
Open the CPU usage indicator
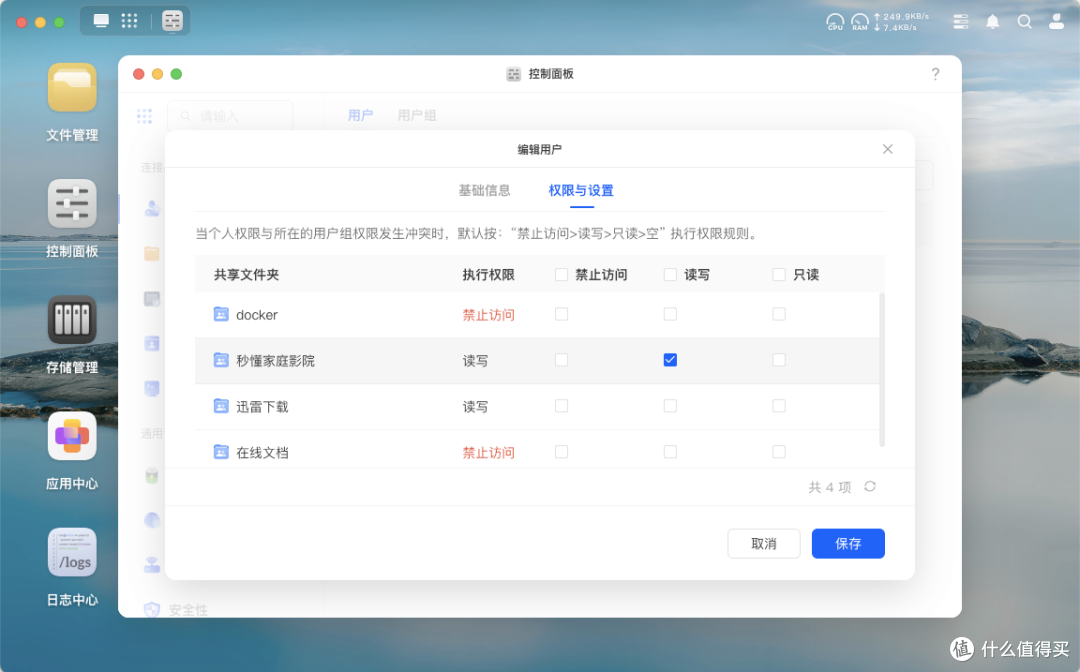point(835,22)
